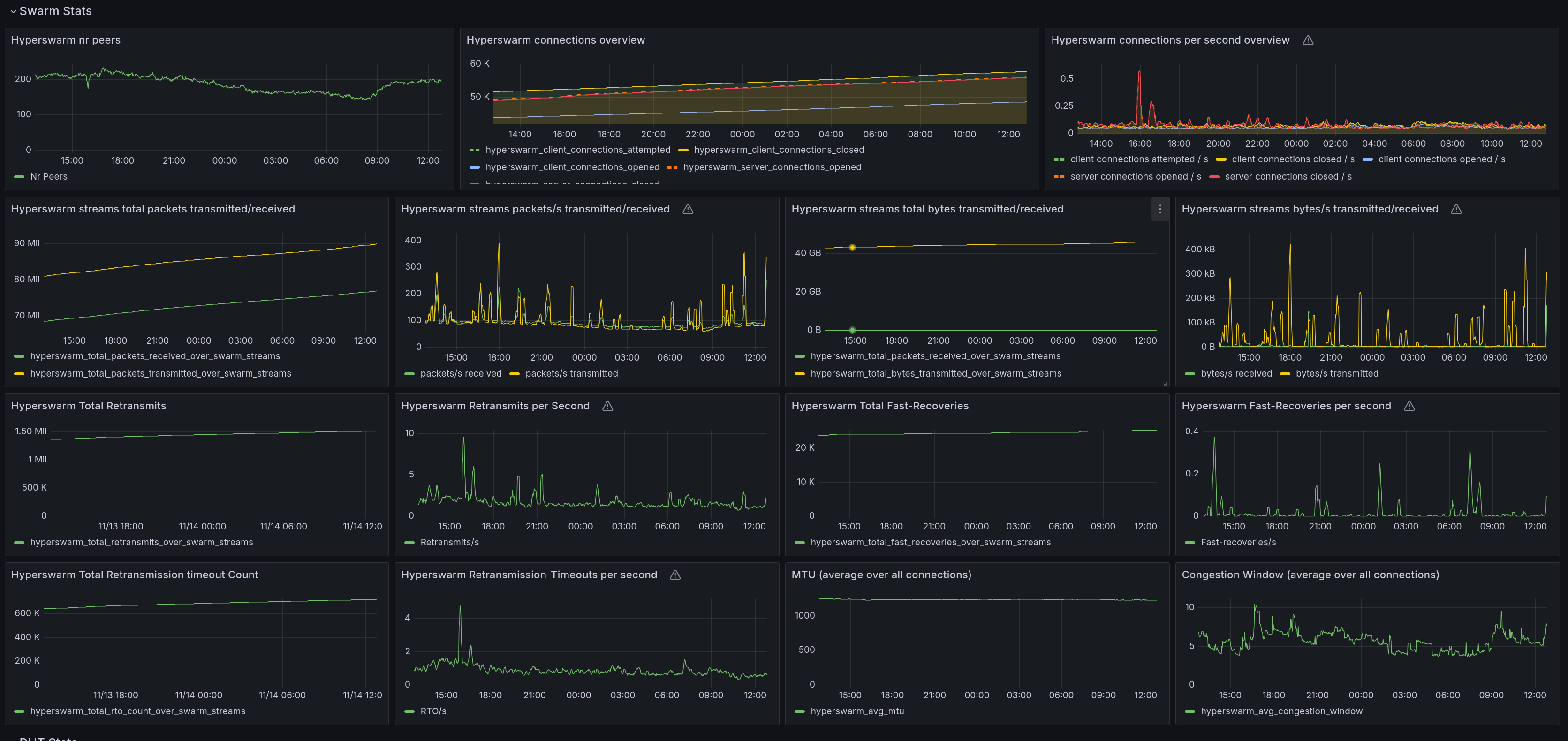The width and height of the screenshot is (1568, 741).
Task: Click warning icon on streams bytes/s panel
Action: 1456,209
